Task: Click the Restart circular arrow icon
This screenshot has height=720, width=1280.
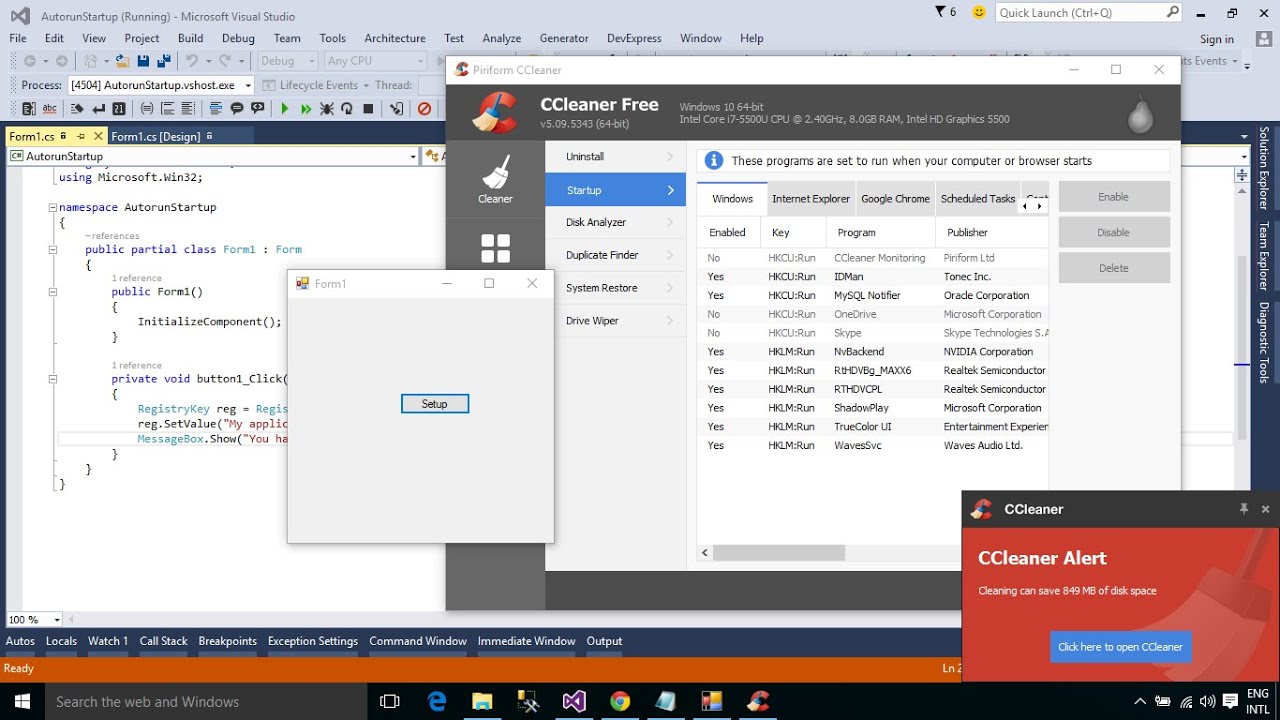Action: (x=347, y=109)
